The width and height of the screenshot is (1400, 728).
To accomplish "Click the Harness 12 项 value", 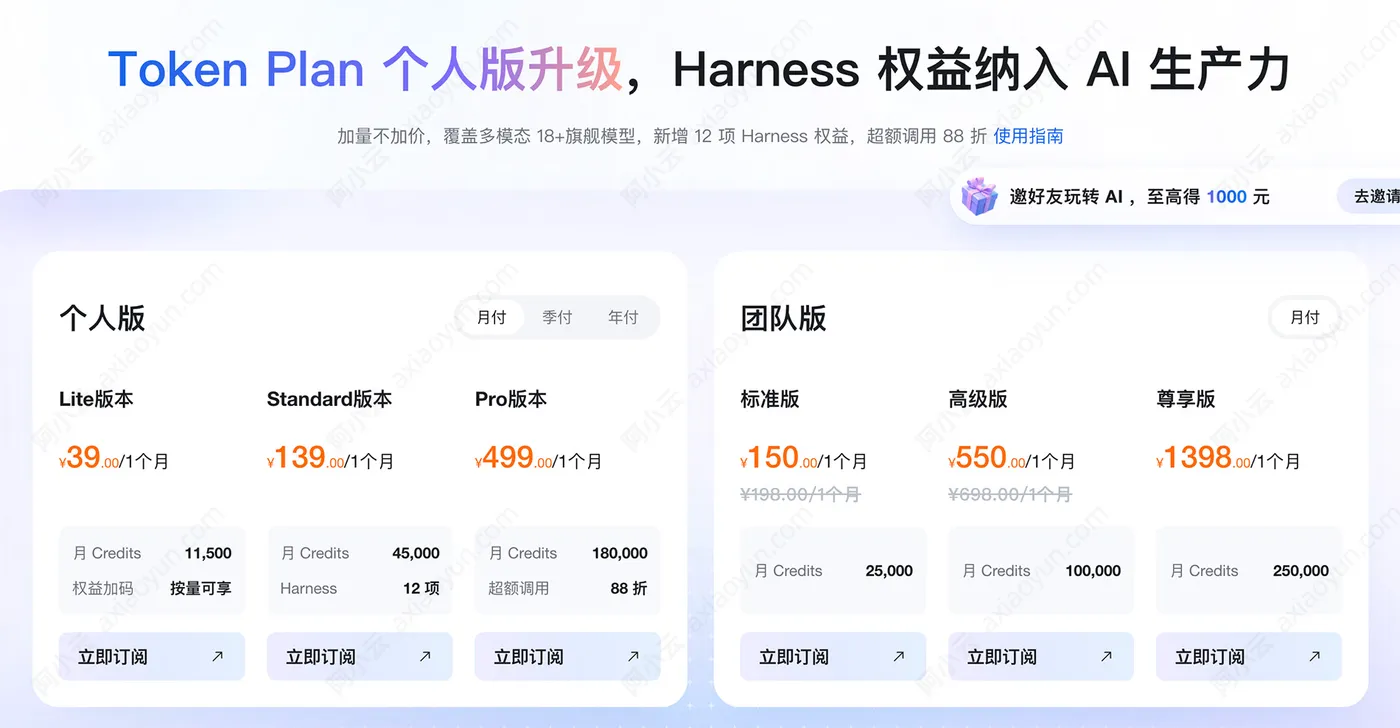I will tap(421, 588).
